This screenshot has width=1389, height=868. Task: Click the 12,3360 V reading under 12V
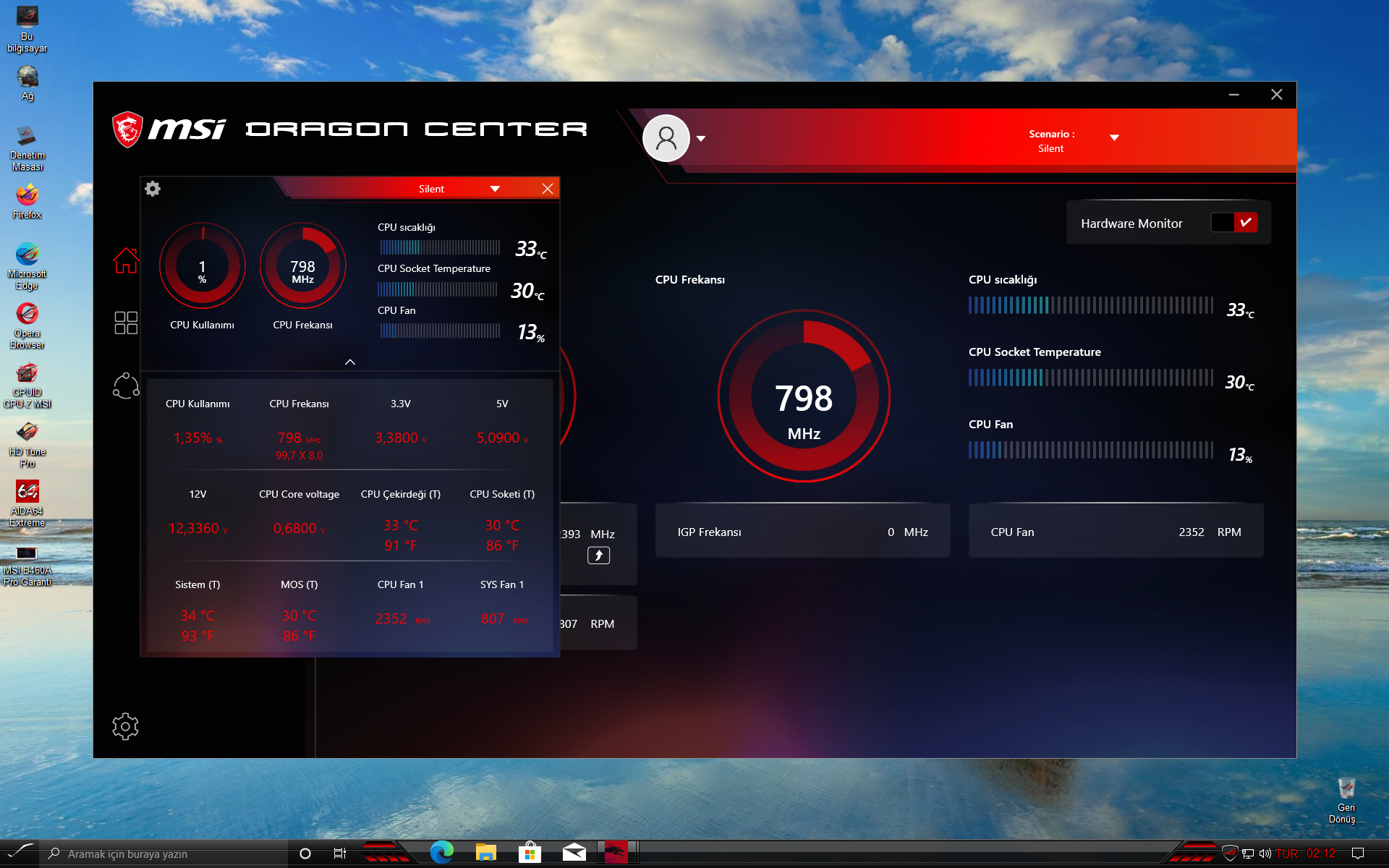(197, 528)
